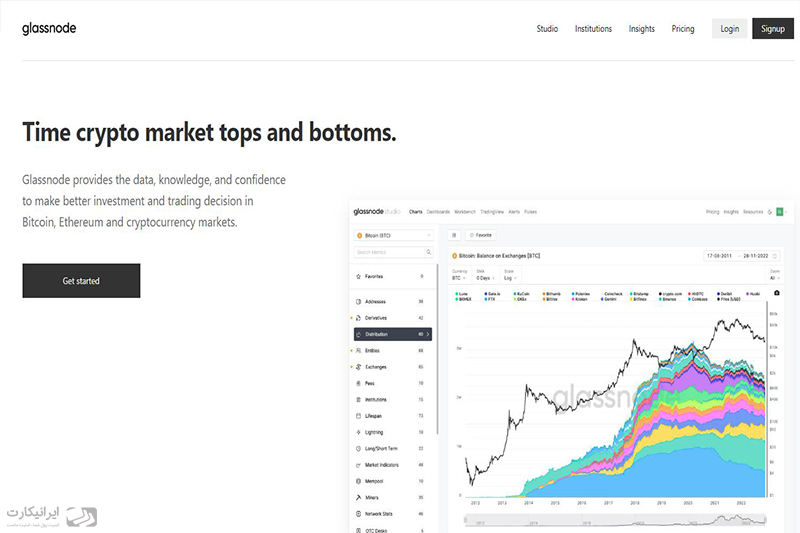The image size is (800, 533).
Task: Mark chart with Favorite button
Action: 481,235
